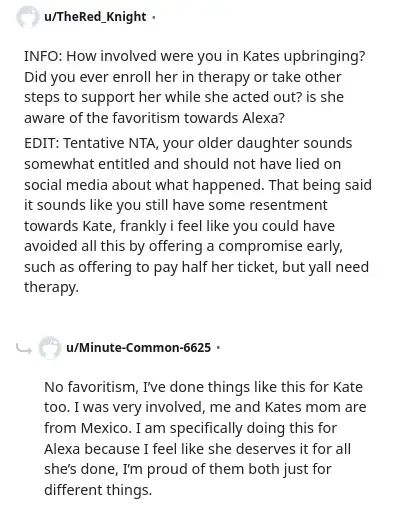Click the line beginning "Did you ever enroll"

[x=182, y=77]
